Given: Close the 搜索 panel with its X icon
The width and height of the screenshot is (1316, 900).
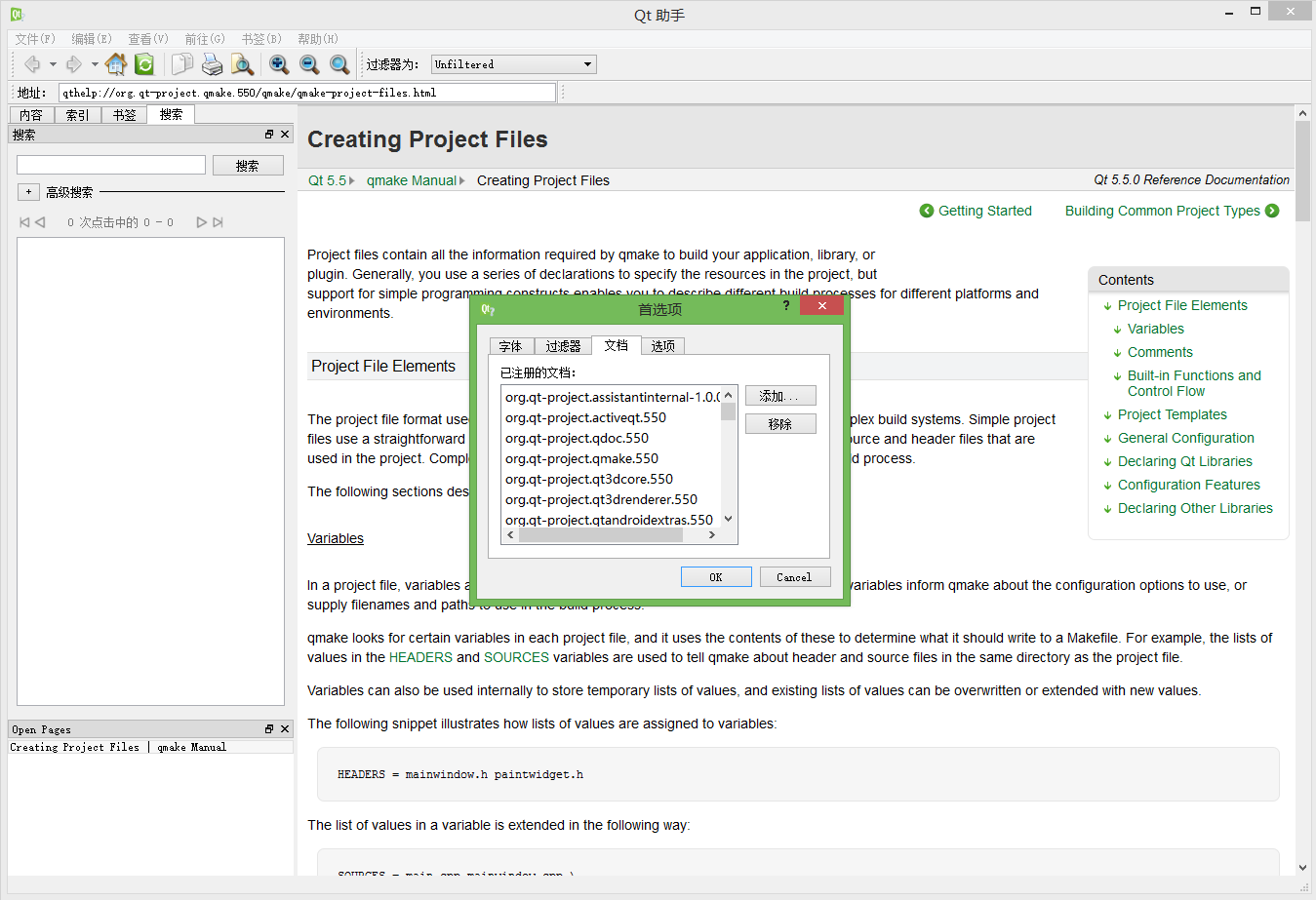Looking at the screenshot, I should pyautogui.click(x=285, y=135).
